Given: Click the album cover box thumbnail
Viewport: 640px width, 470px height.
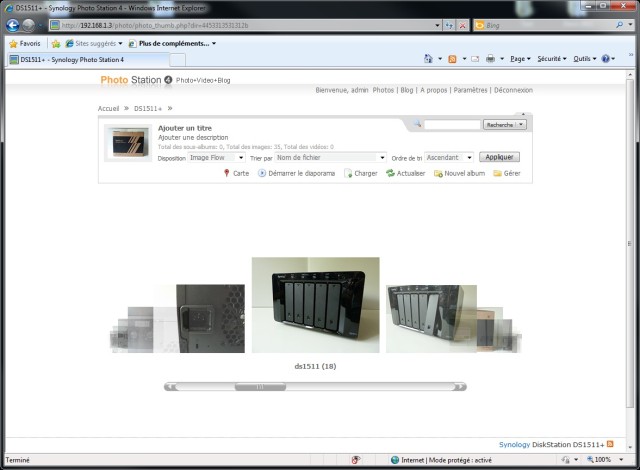Looking at the screenshot, I should tap(128, 143).
